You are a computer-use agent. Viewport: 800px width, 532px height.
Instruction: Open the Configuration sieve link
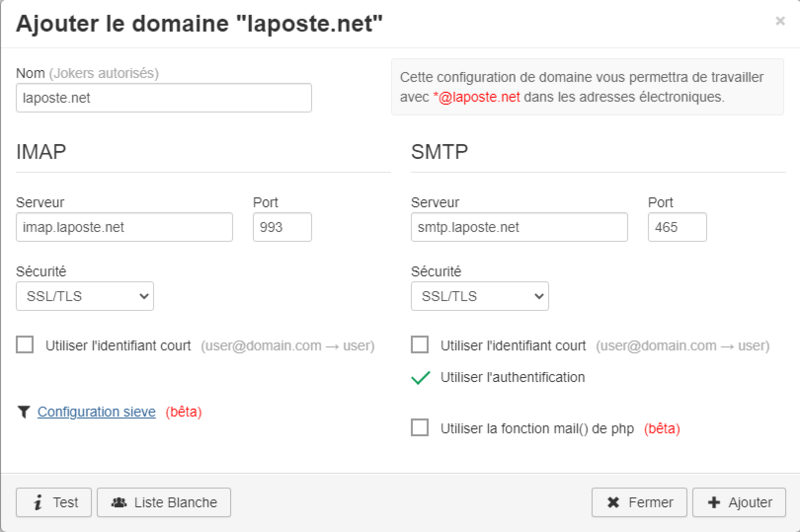pyautogui.click(x=96, y=411)
